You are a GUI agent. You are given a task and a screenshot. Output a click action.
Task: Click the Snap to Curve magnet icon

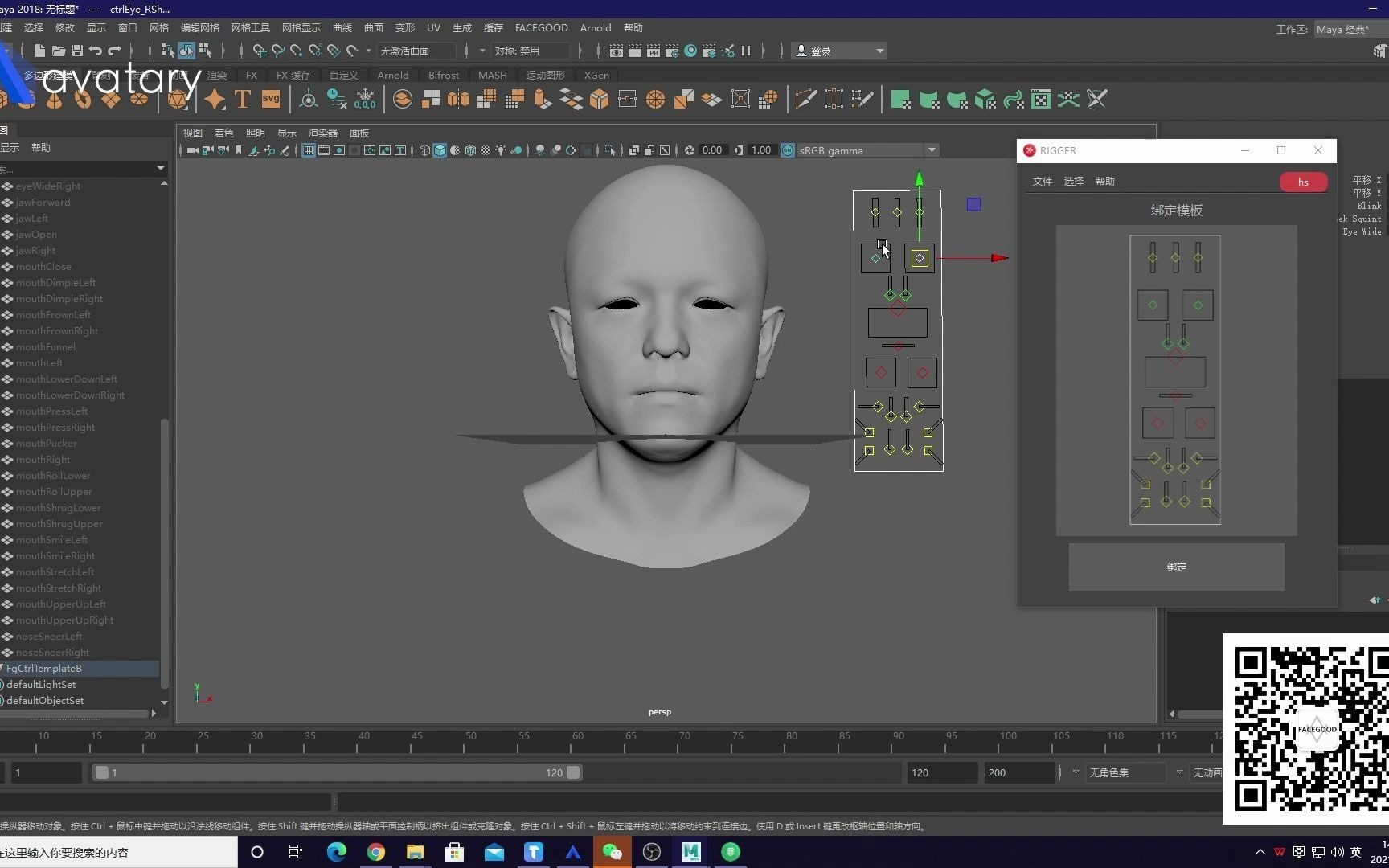click(278, 51)
